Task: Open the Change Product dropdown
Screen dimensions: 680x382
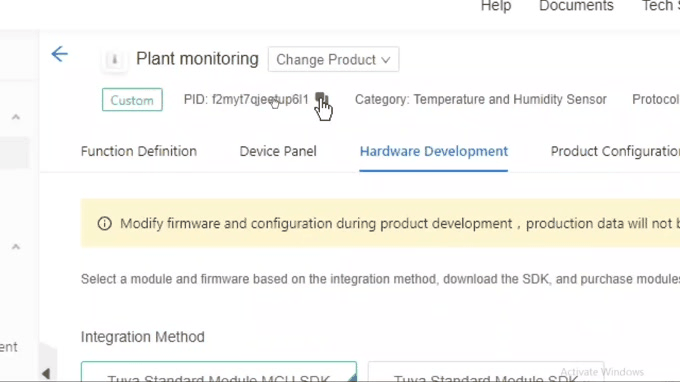Action: click(x=333, y=59)
